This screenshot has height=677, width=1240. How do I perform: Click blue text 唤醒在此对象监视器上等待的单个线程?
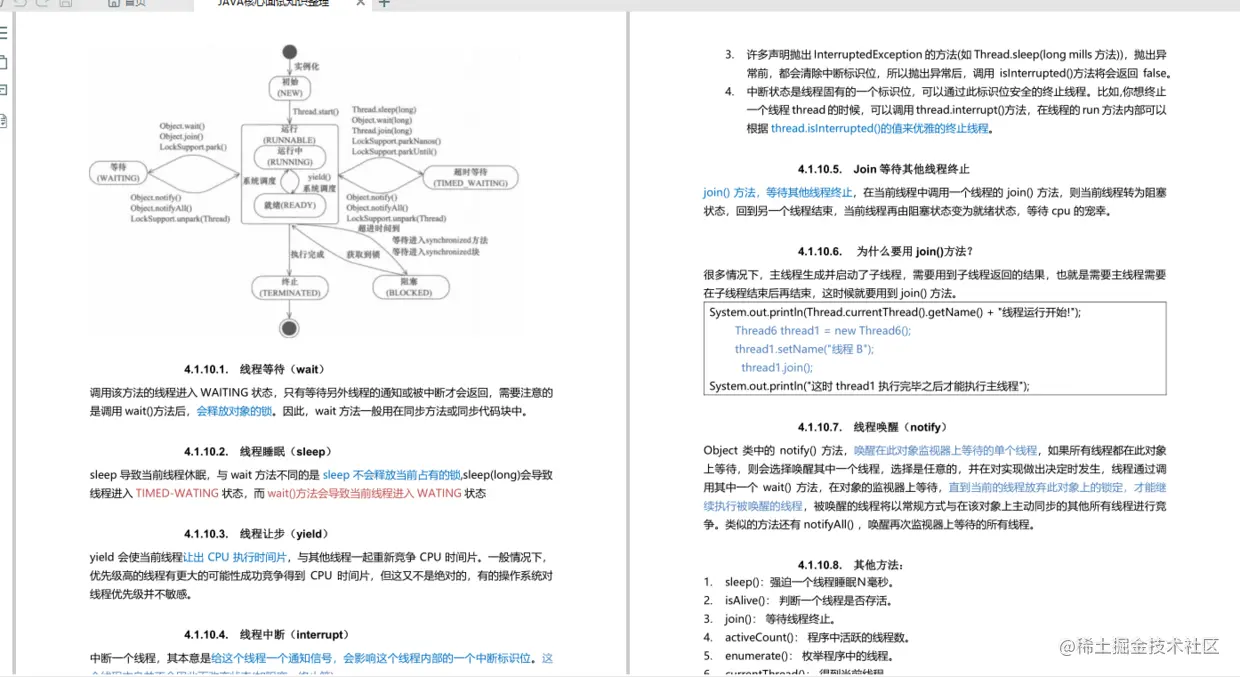(x=945, y=451)
